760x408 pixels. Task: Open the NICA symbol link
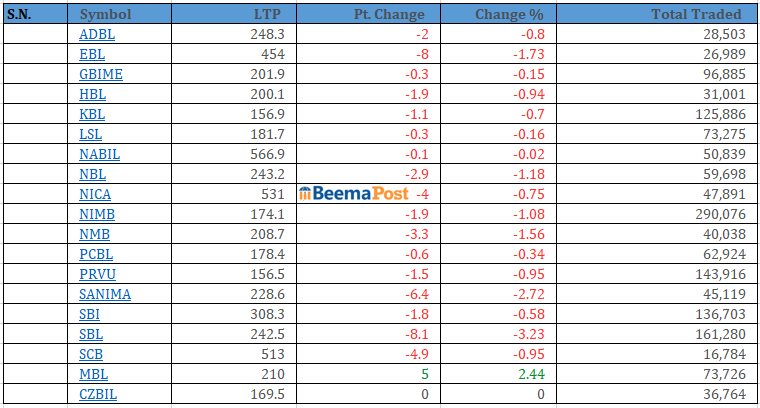[x=96, y=194]
